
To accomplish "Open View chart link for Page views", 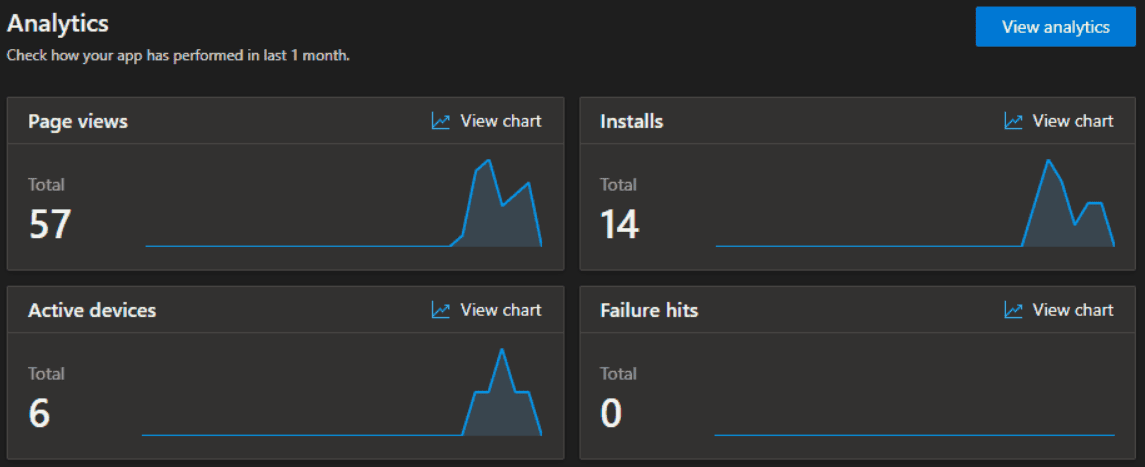I will [x=487, y=121].
